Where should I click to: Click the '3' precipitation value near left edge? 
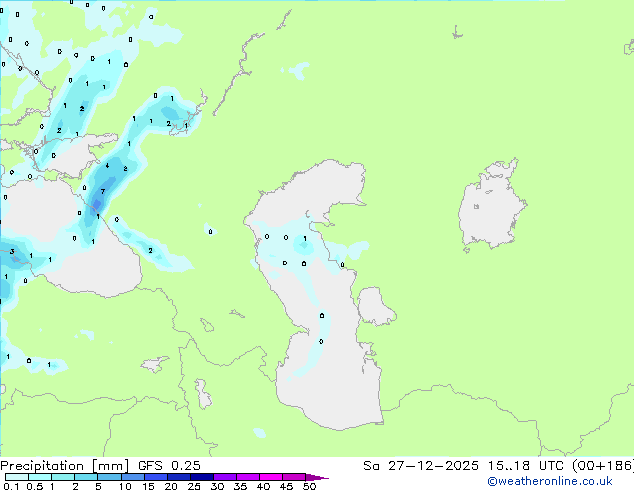[12, 251]
